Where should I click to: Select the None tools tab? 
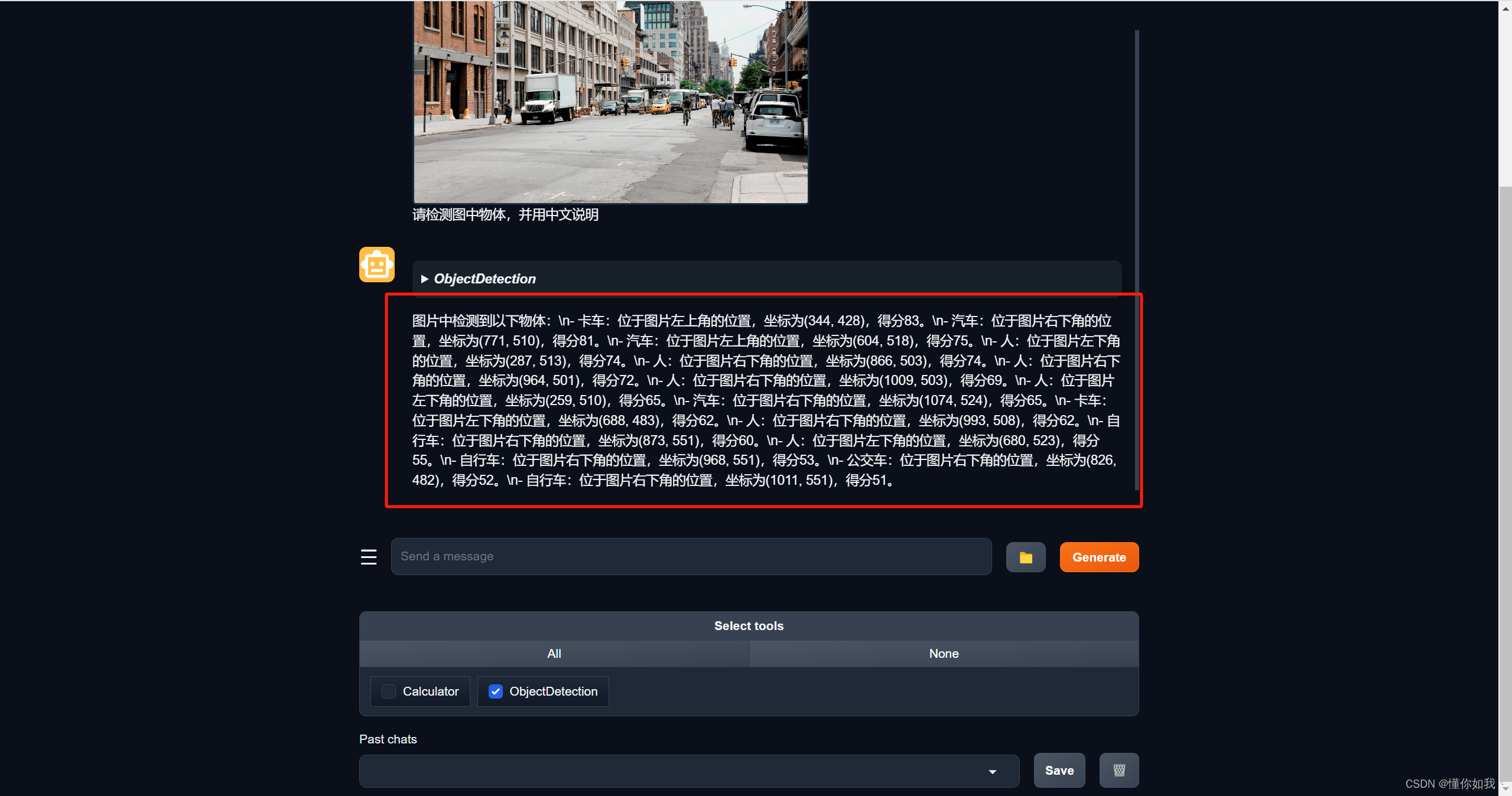(944, 654)
